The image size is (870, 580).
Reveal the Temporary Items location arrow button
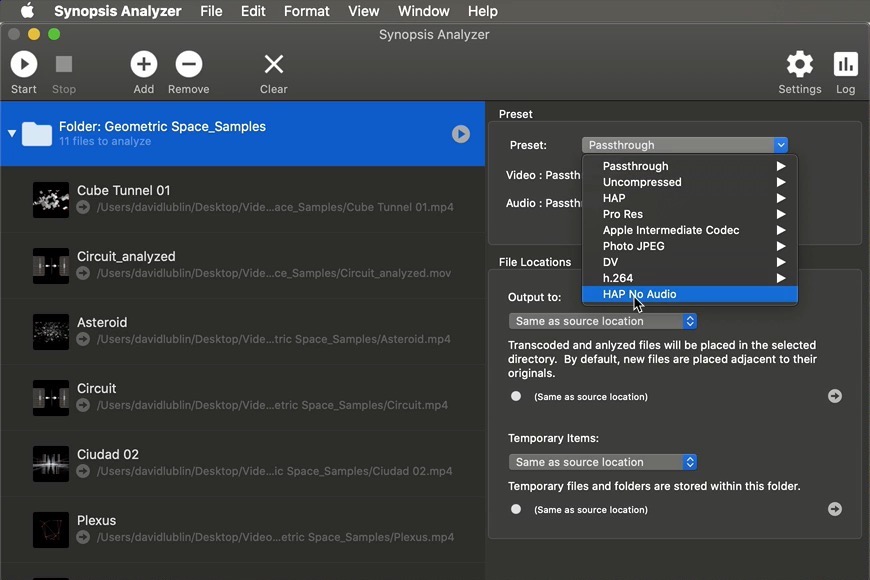coord(834,510)
